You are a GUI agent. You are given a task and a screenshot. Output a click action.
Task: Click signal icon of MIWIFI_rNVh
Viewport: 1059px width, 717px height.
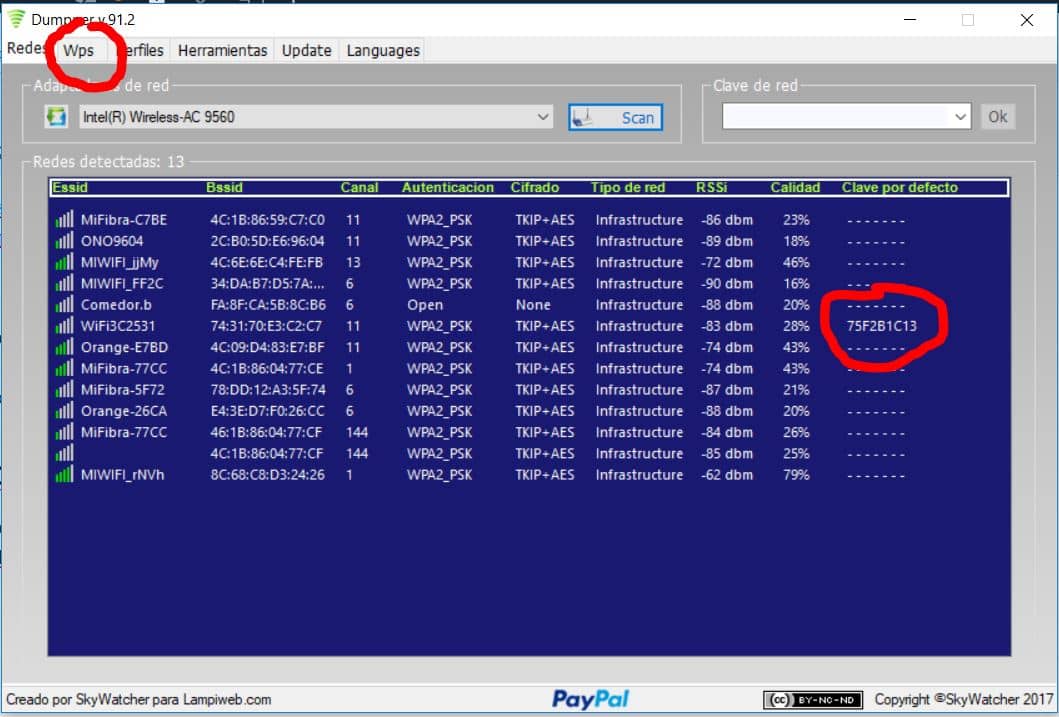click(64, 475)
